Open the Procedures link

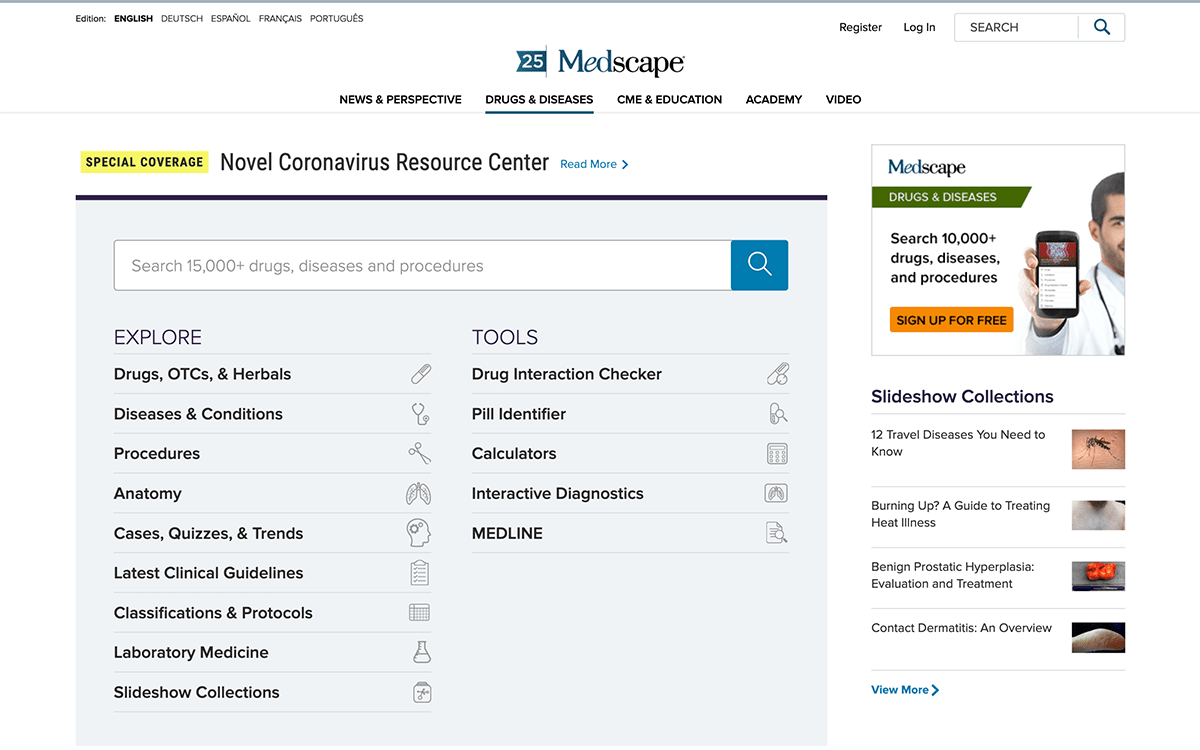point(157,453)
